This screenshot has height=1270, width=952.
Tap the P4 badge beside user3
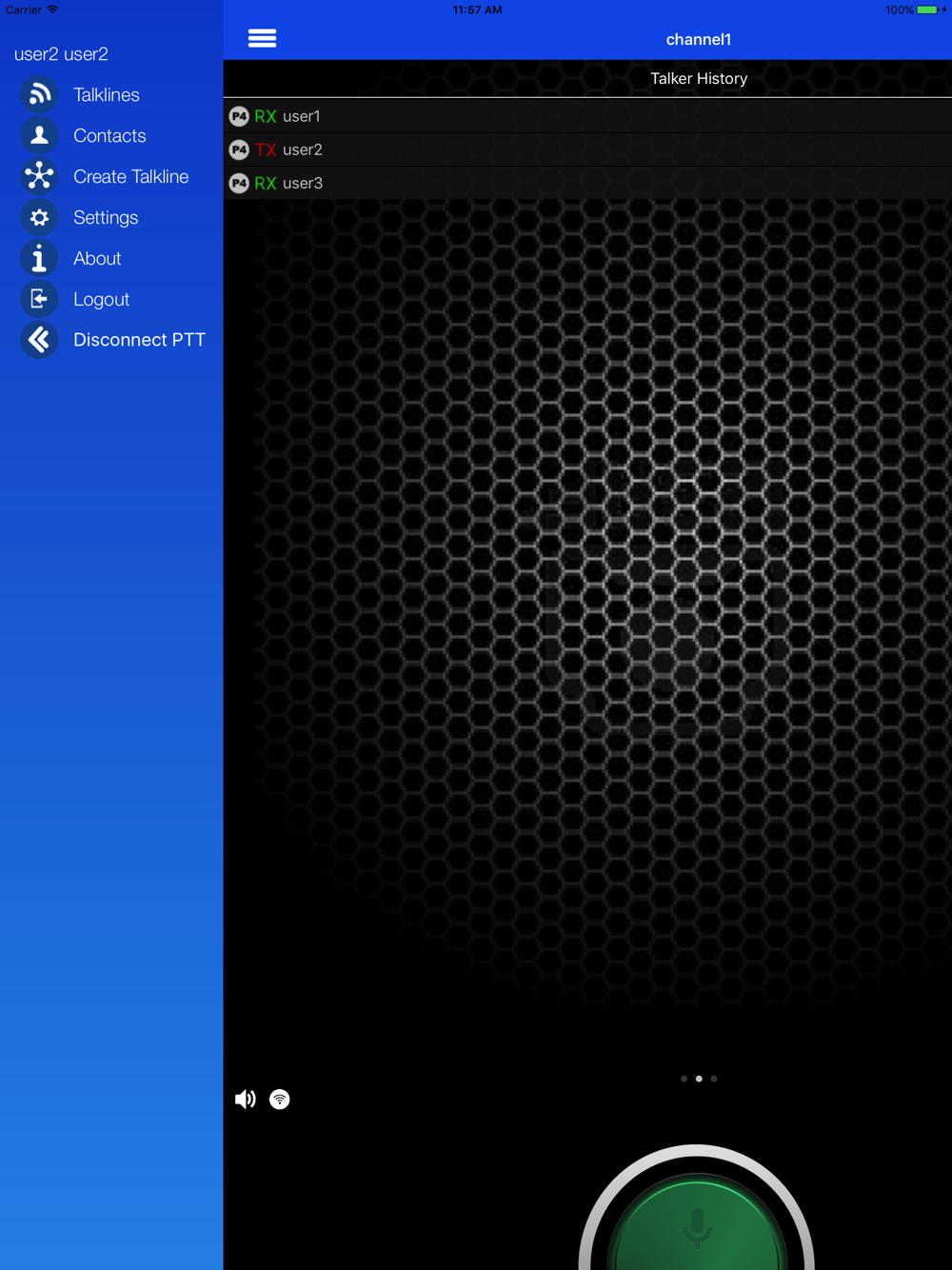(x=239, y=183)
